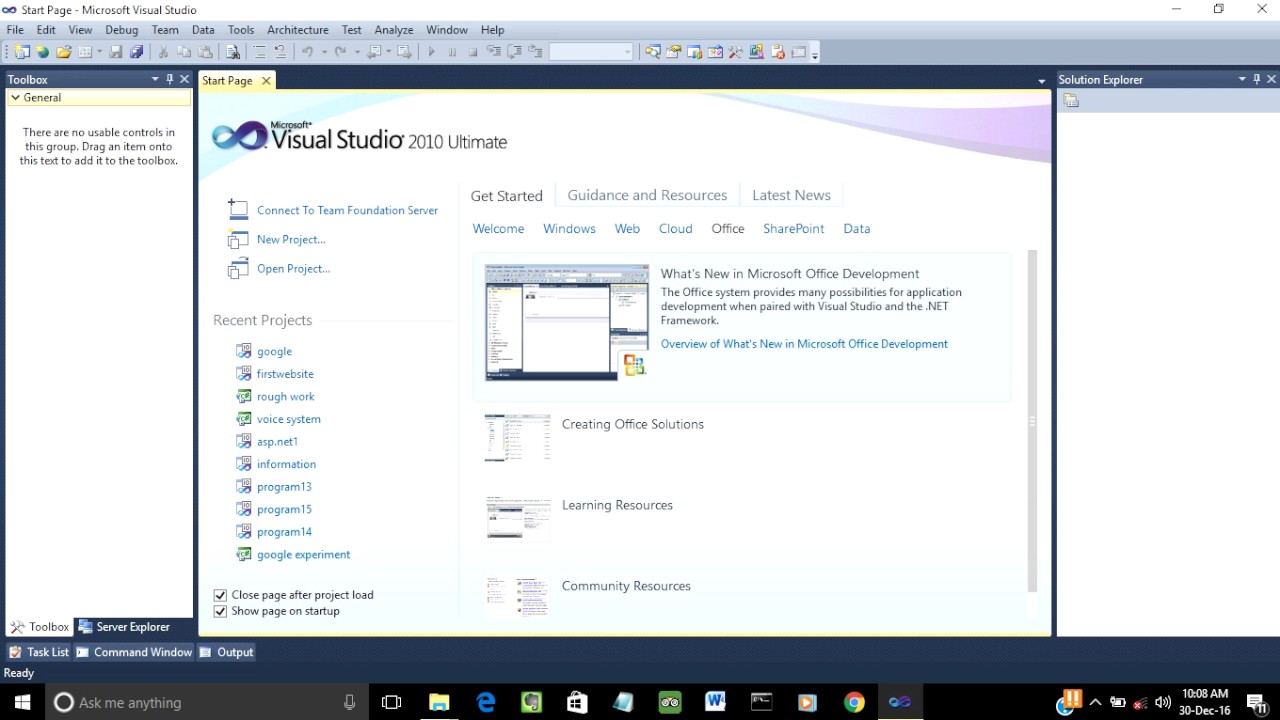The width and height of the screenshot is (1280, 720).
Task: Expand the Undo history dropdown arrow
Action: (x=323, y=52)
